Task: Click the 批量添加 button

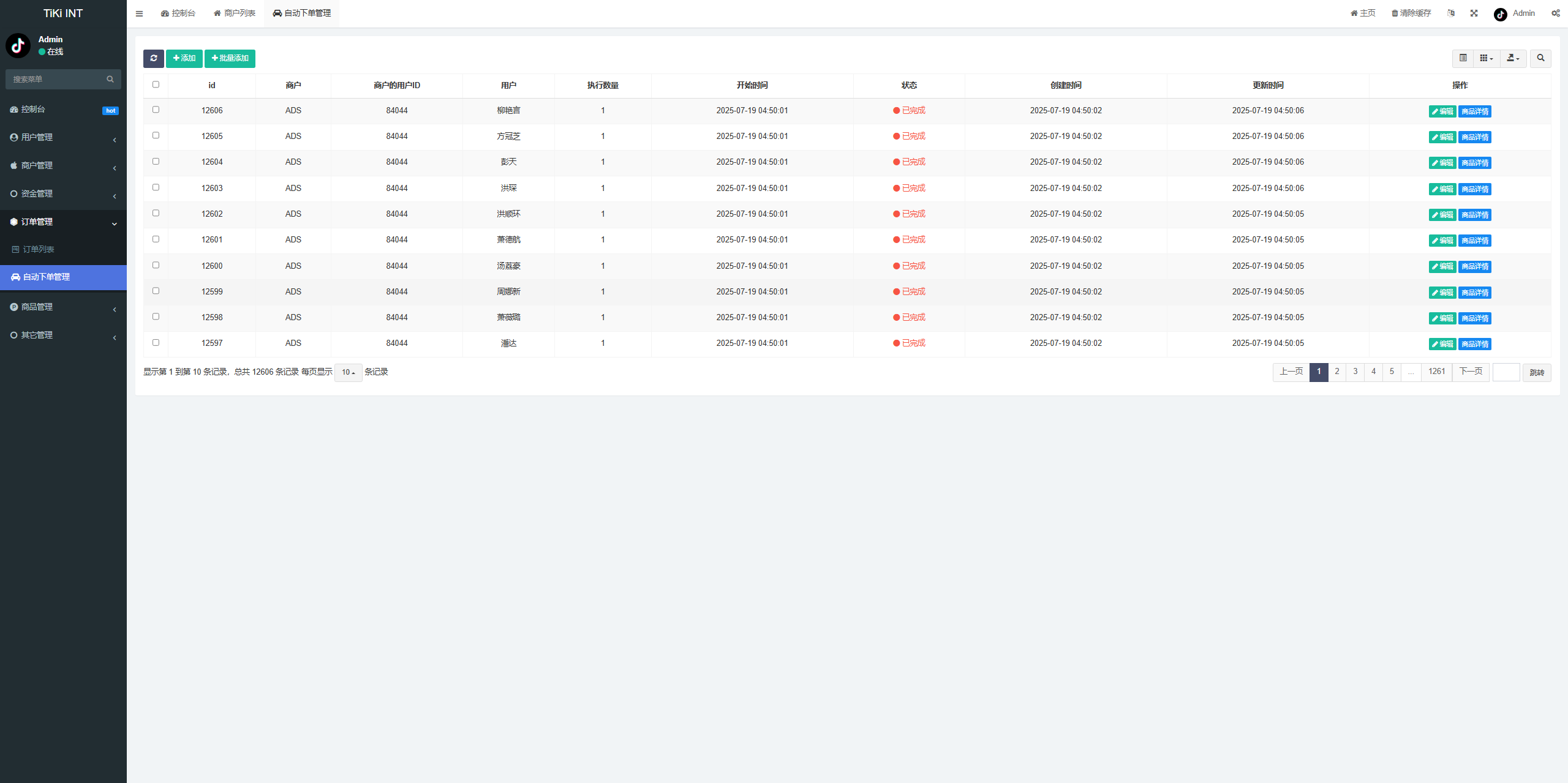Action: click(x=230, y=59)
